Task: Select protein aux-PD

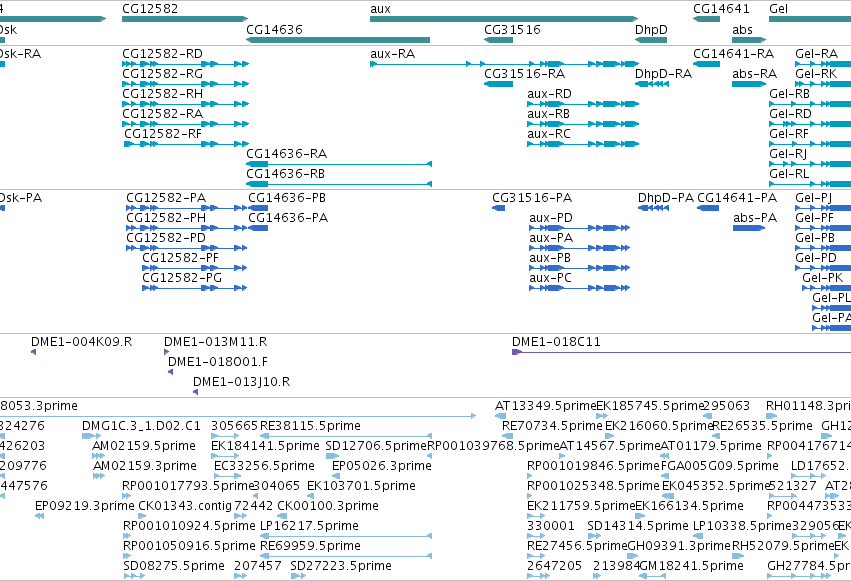Action: (579, 228)
